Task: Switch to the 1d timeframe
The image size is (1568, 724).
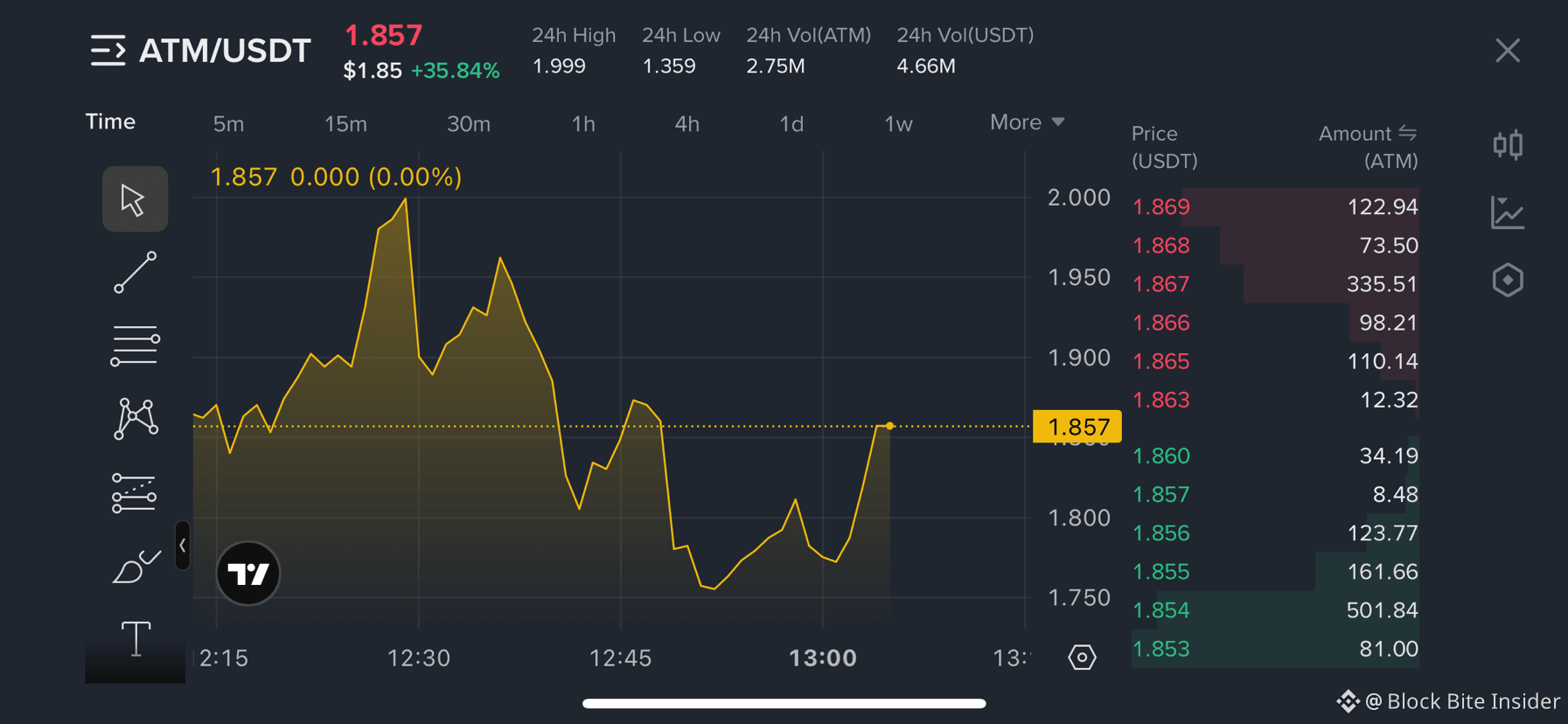Action: point(791,123)
